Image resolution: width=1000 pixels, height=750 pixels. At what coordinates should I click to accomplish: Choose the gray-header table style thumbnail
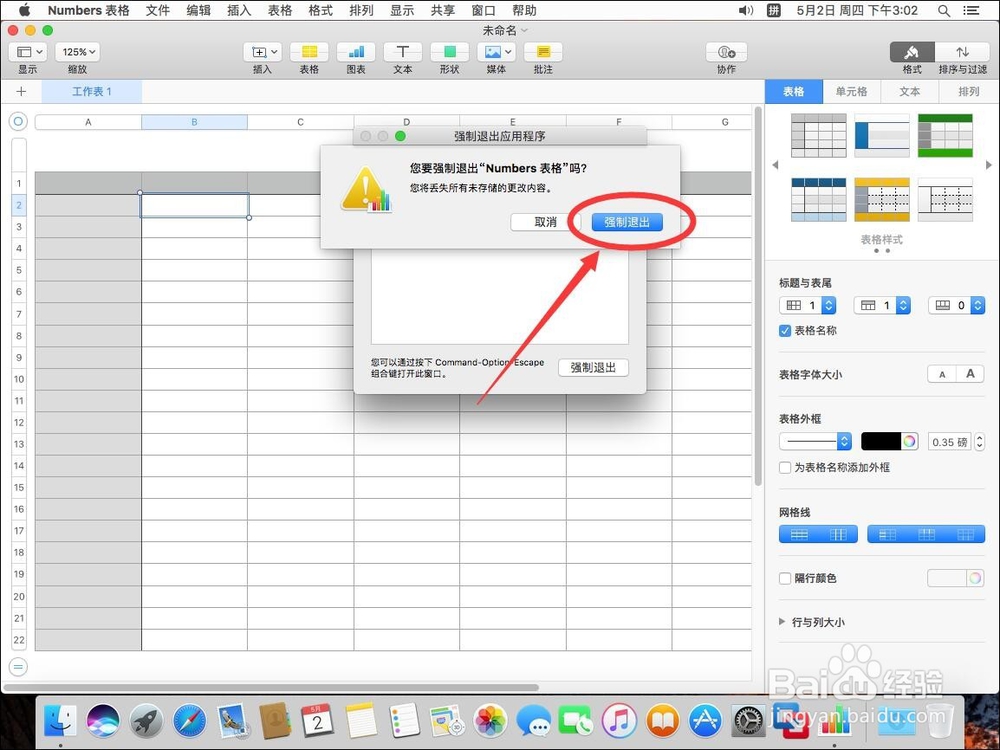tap(819, 135)
